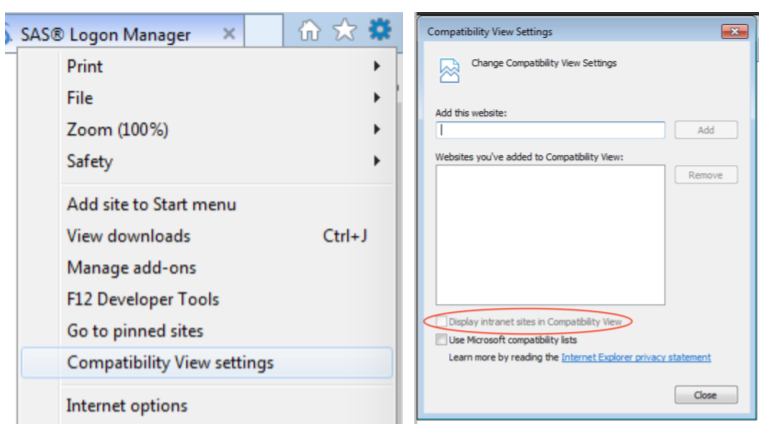
Task: Open Internet options from menu
Action: click(x=127, y=405)
